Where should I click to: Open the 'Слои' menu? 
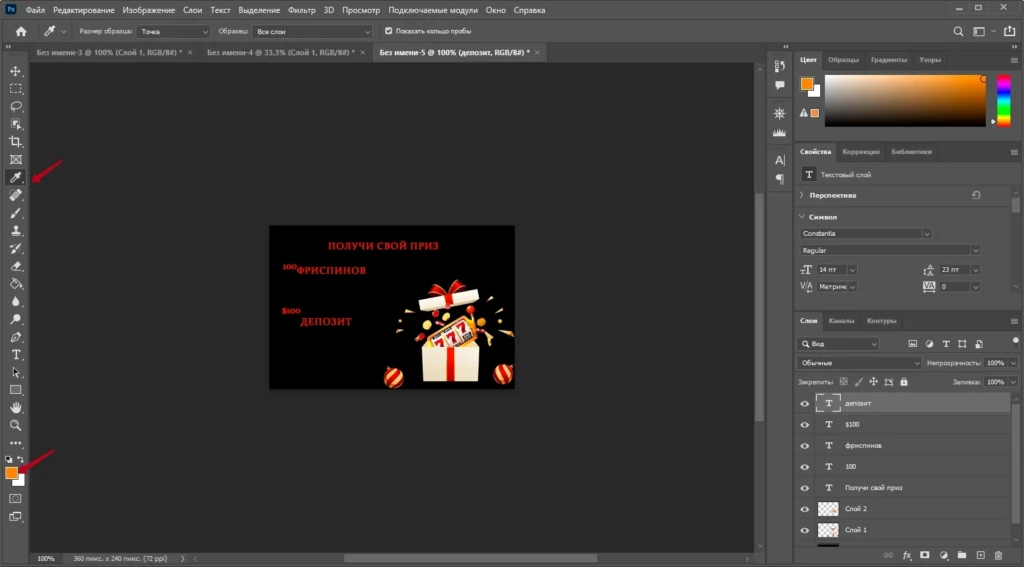point(192,10)
